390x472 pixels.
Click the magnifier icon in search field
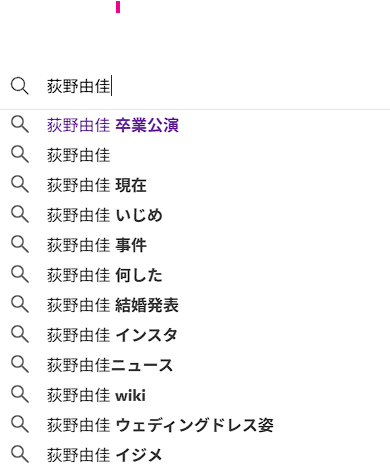pyautogui.click(x=20, y=86)
